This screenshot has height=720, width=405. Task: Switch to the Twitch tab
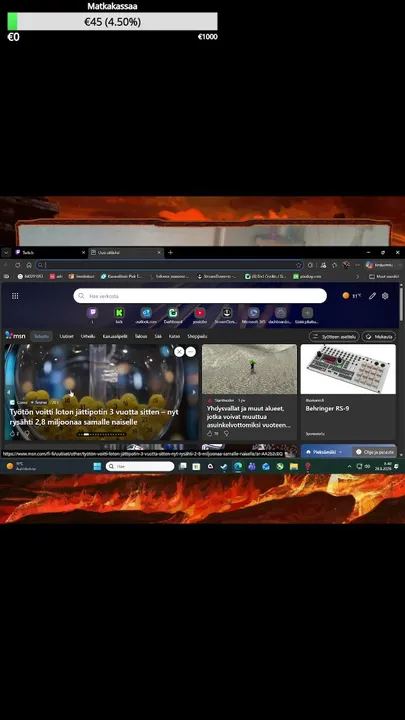(x=48, y=253)
